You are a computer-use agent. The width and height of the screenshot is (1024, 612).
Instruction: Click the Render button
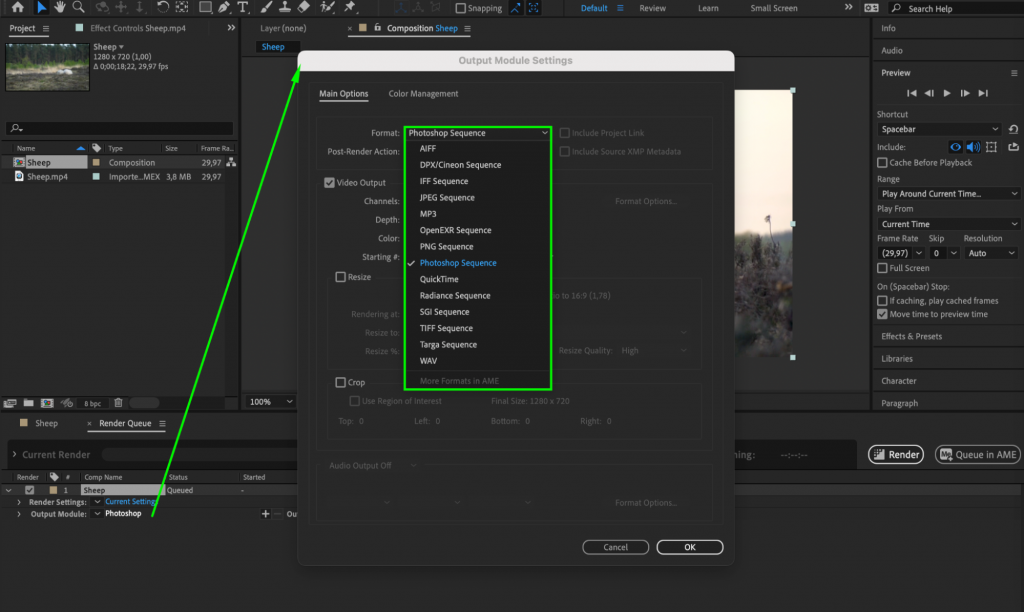[x=895, y=454]
